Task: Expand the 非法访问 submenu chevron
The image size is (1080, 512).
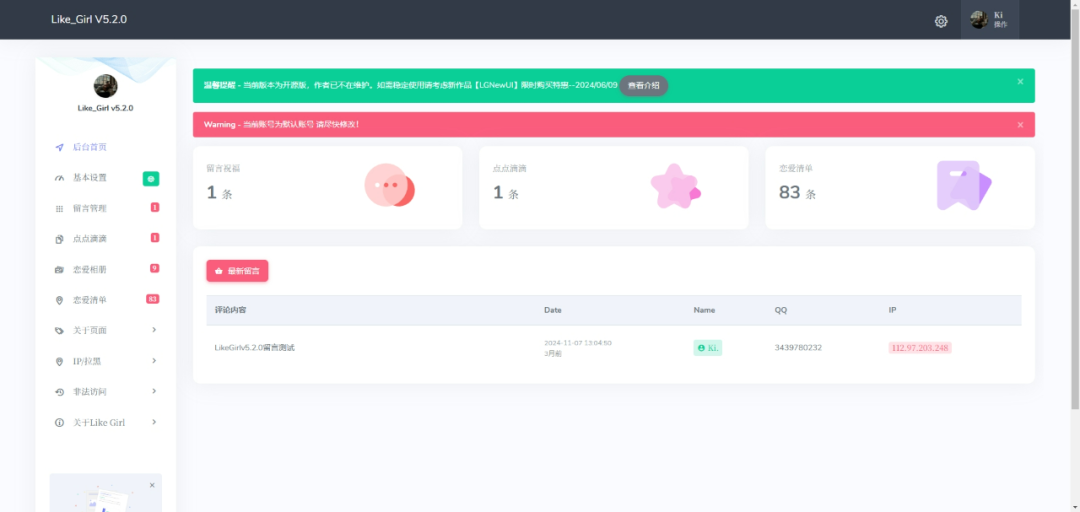Action: click(154, 391)
